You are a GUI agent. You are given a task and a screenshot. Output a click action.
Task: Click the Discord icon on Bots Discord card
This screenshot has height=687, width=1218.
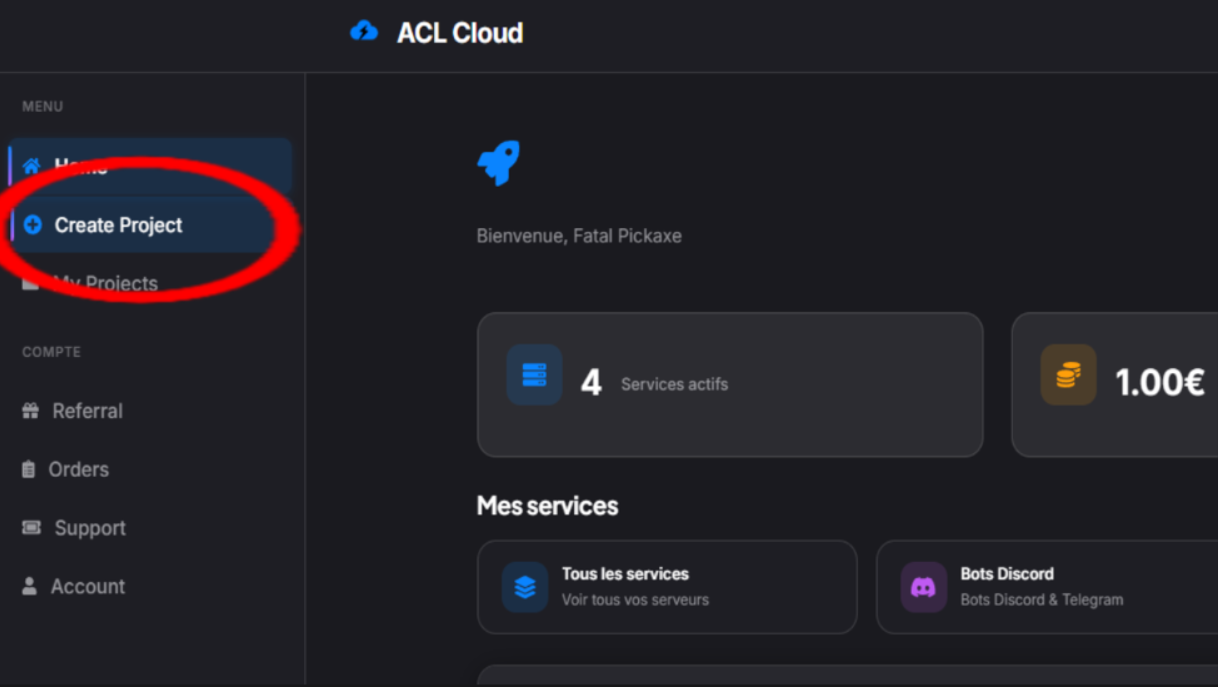(x=923, y=587)
